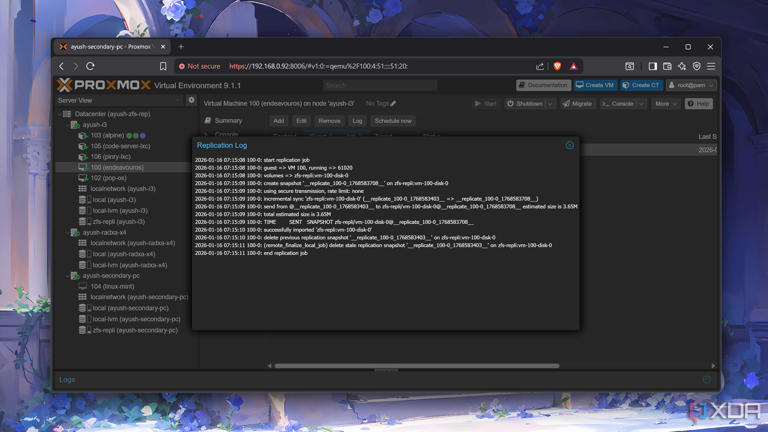
Task: Click the Migrate button
Action: tap(577, 104)
